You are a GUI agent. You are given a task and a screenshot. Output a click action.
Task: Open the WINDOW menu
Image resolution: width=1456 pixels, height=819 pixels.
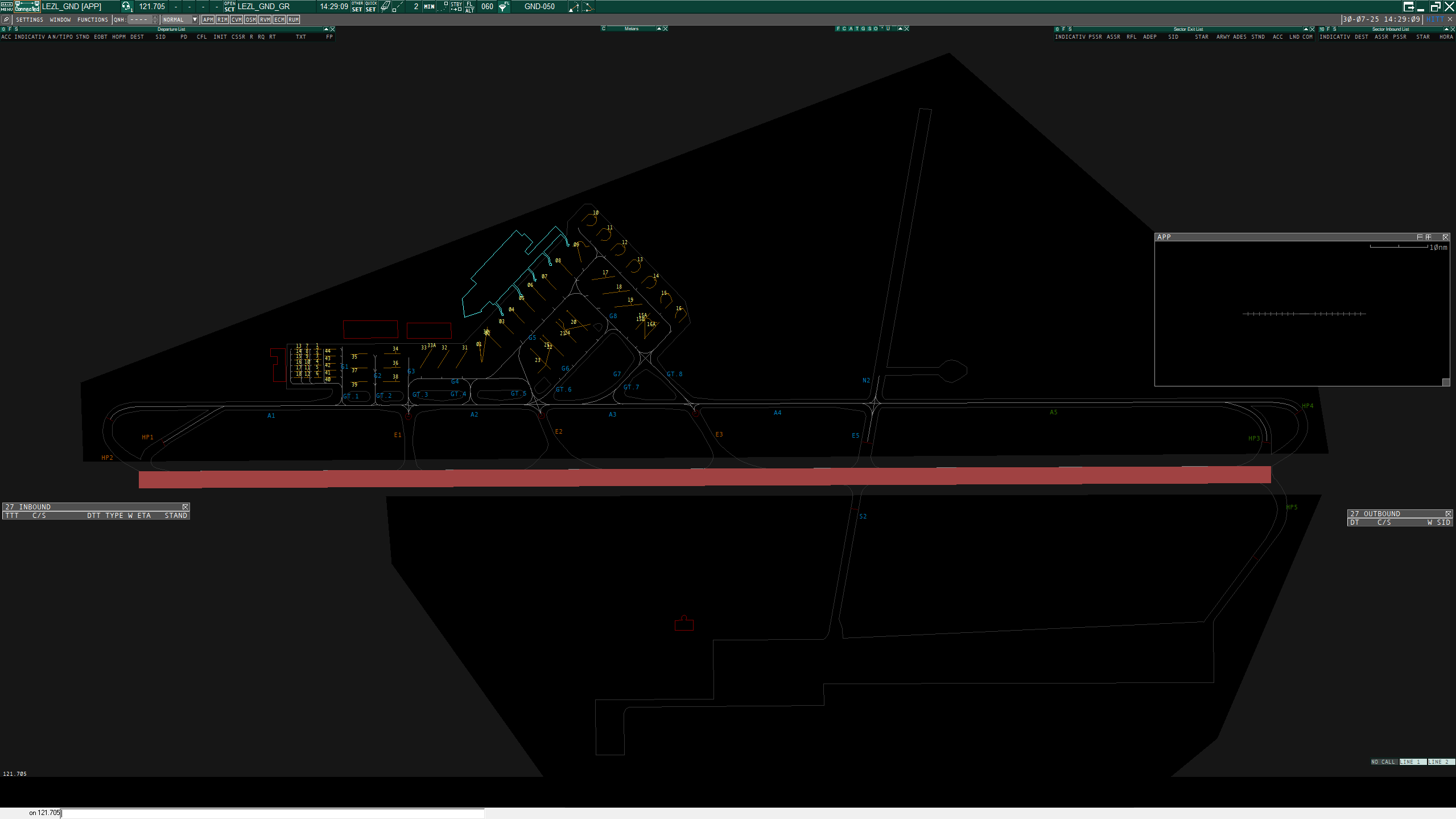coord(60,19)
